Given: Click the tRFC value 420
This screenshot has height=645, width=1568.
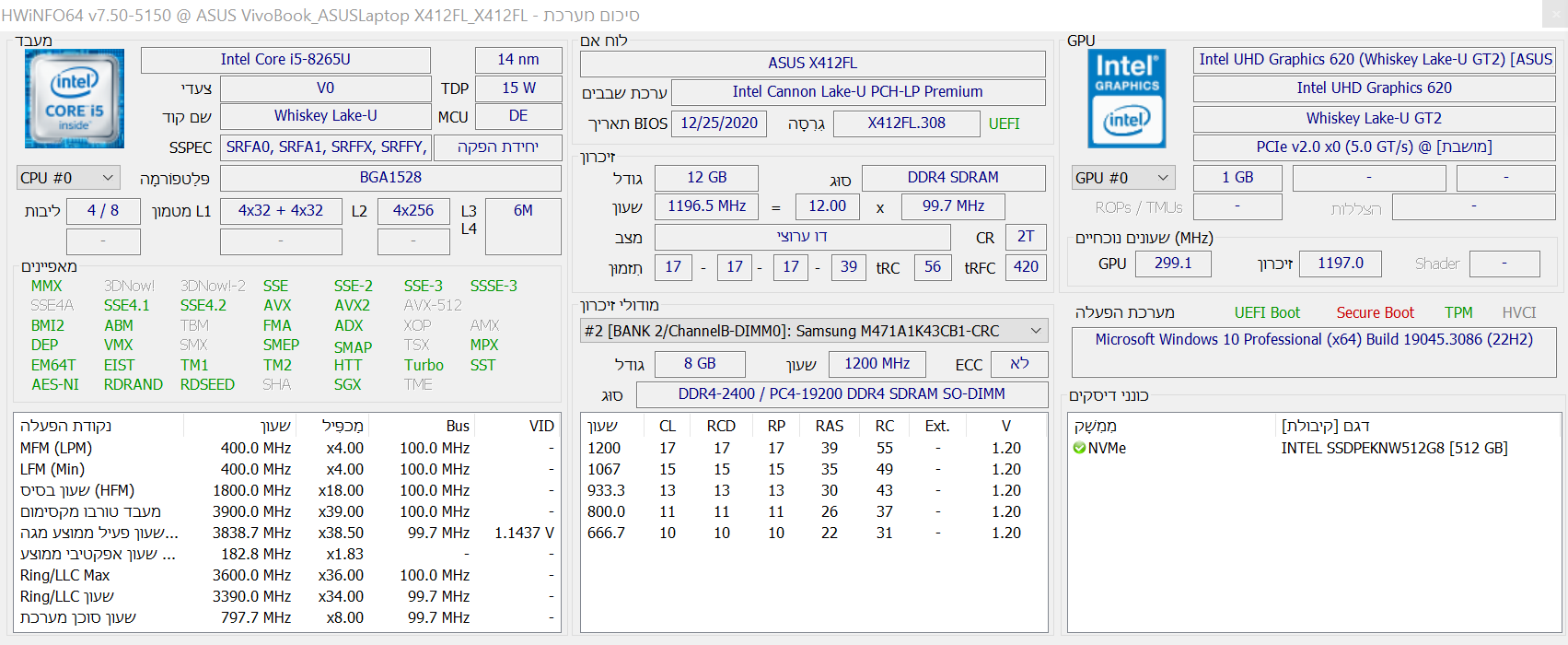Looking at the screenshot, I should click(x=1026, y=267).
